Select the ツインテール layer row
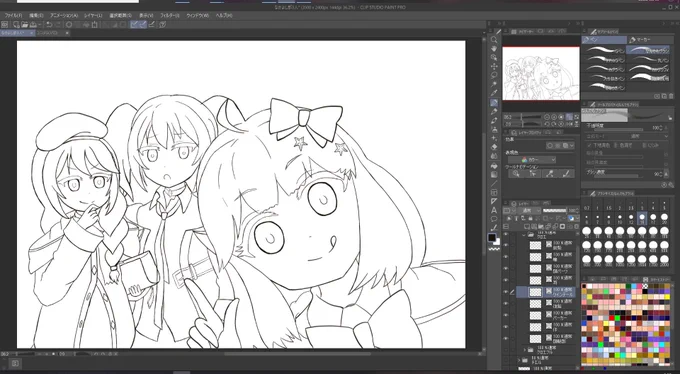The image size is (680, 374). point(546,292)
